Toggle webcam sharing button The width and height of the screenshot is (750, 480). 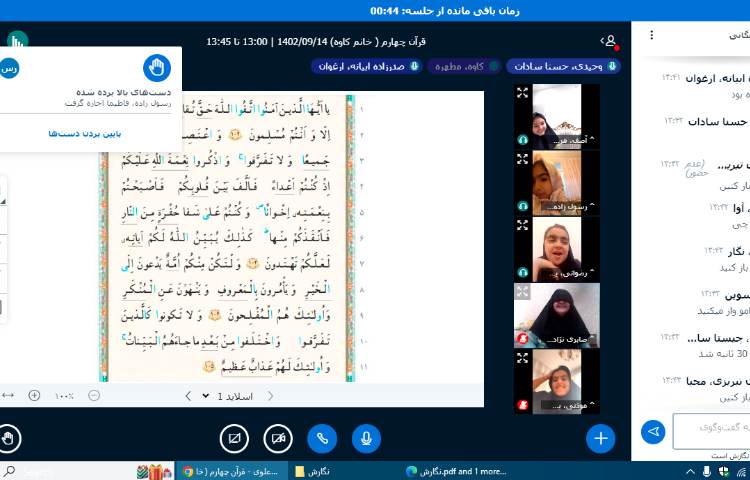point(278,438)
